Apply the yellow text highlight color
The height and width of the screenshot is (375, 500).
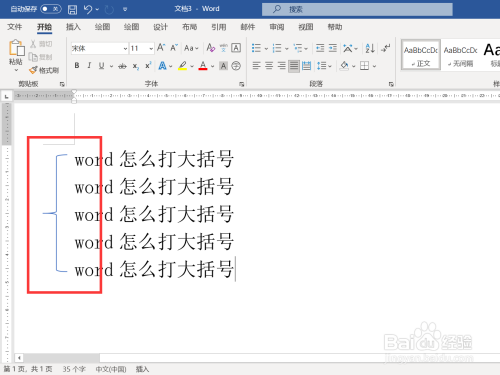tap(182, 66)
